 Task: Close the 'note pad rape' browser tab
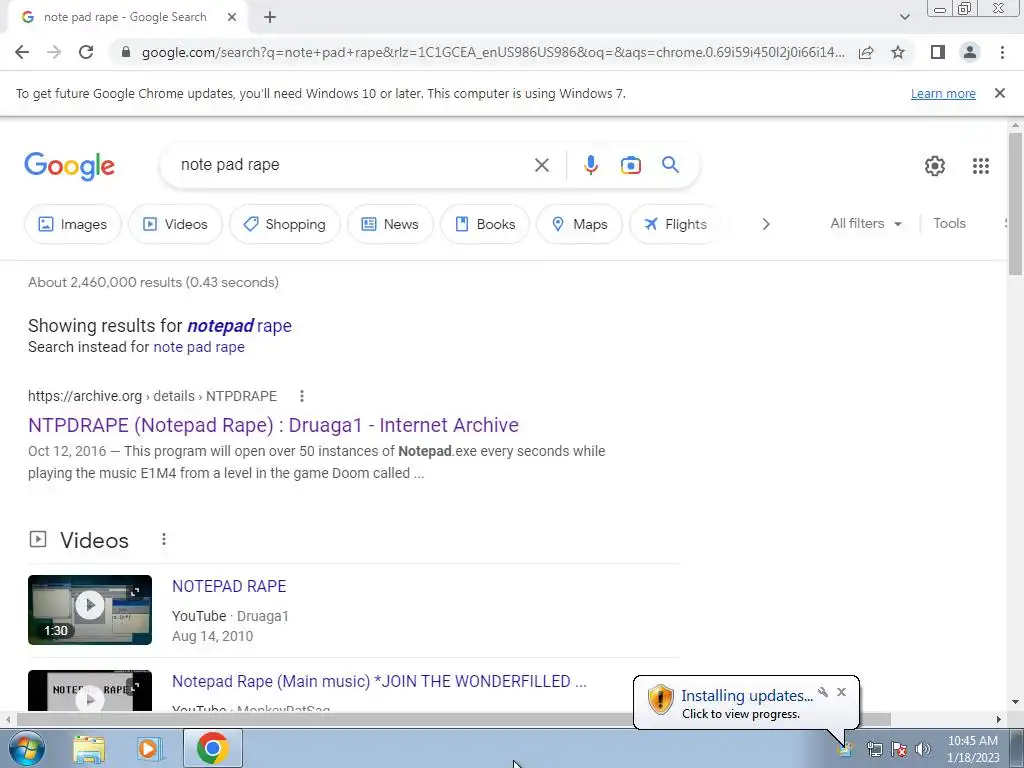pyautogui.click(x=232, y=18)
